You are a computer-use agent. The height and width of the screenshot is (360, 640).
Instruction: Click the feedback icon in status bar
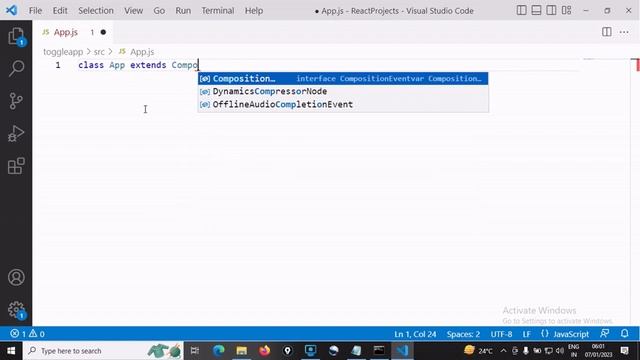pos(605,334)
